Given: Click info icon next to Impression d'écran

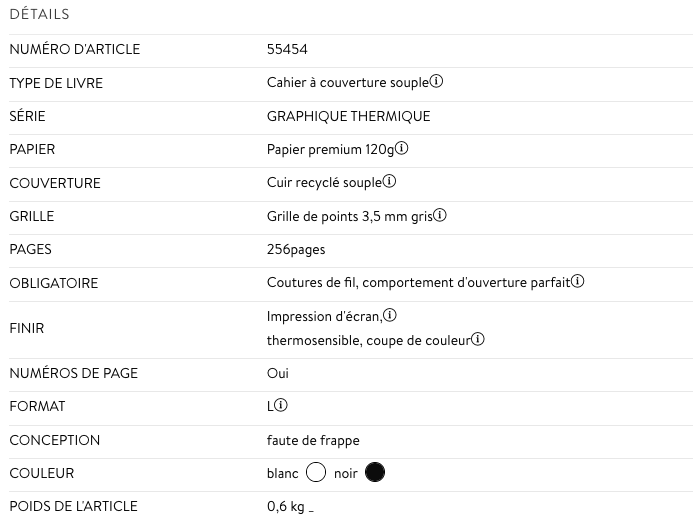Looking at the screenshot, I should (390, 316).
